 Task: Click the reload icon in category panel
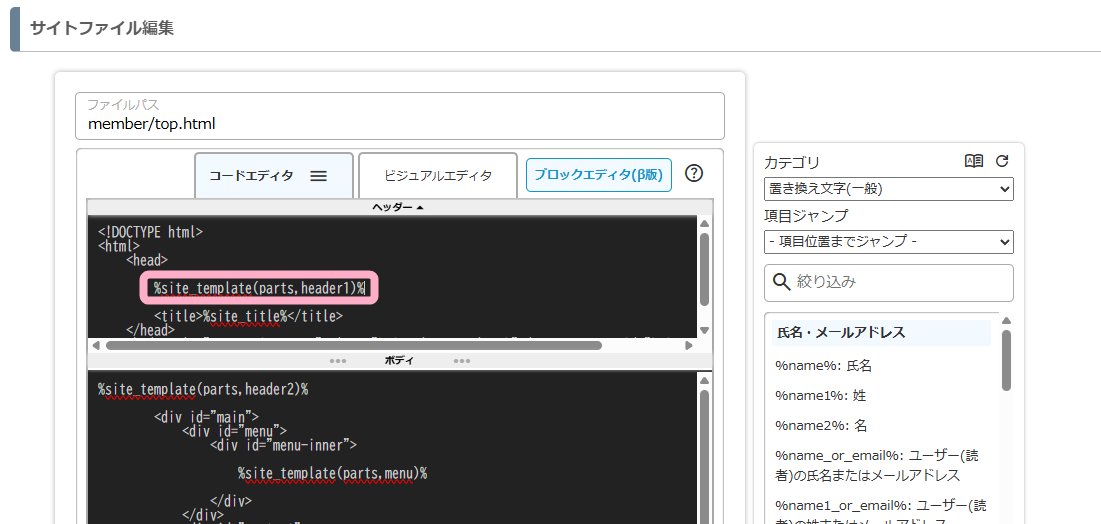pyautogui.click(x=1002, y=161)
